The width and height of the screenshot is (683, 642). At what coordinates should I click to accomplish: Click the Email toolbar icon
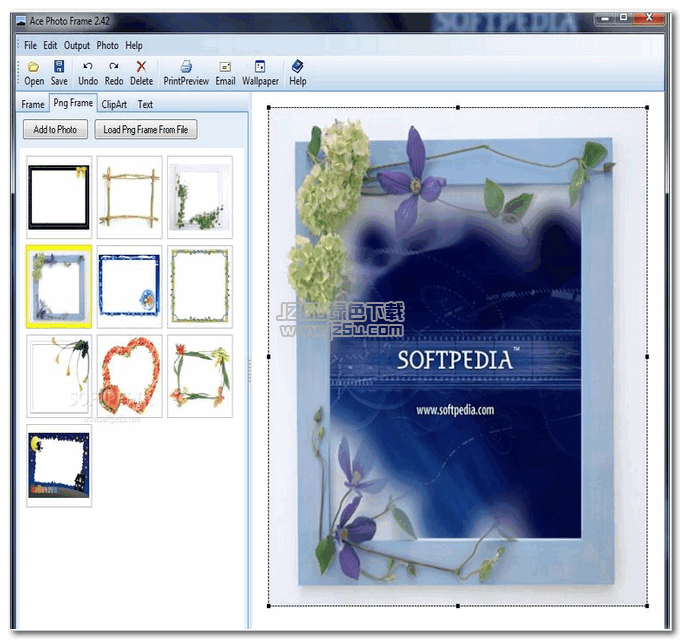pyautogui.click(x=225, y=67)
